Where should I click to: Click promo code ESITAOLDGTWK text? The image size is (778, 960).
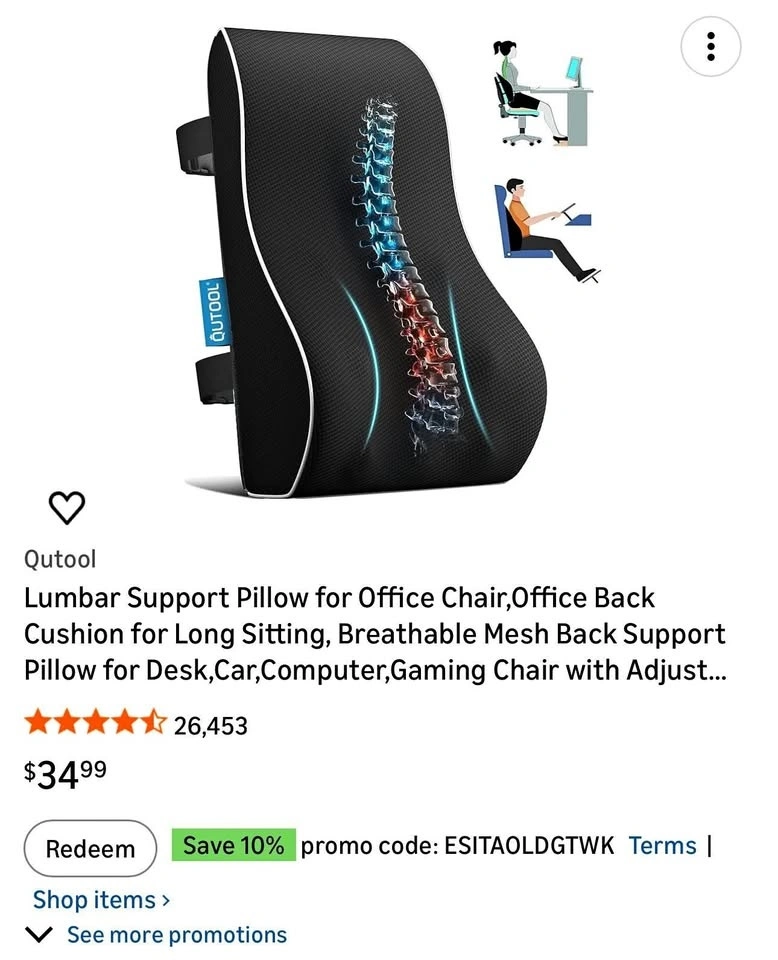tap(457, 846)
